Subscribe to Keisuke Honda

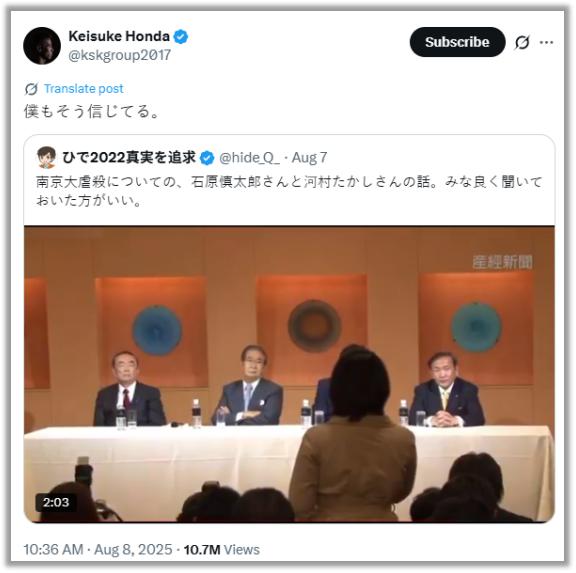tap(457, 42)
